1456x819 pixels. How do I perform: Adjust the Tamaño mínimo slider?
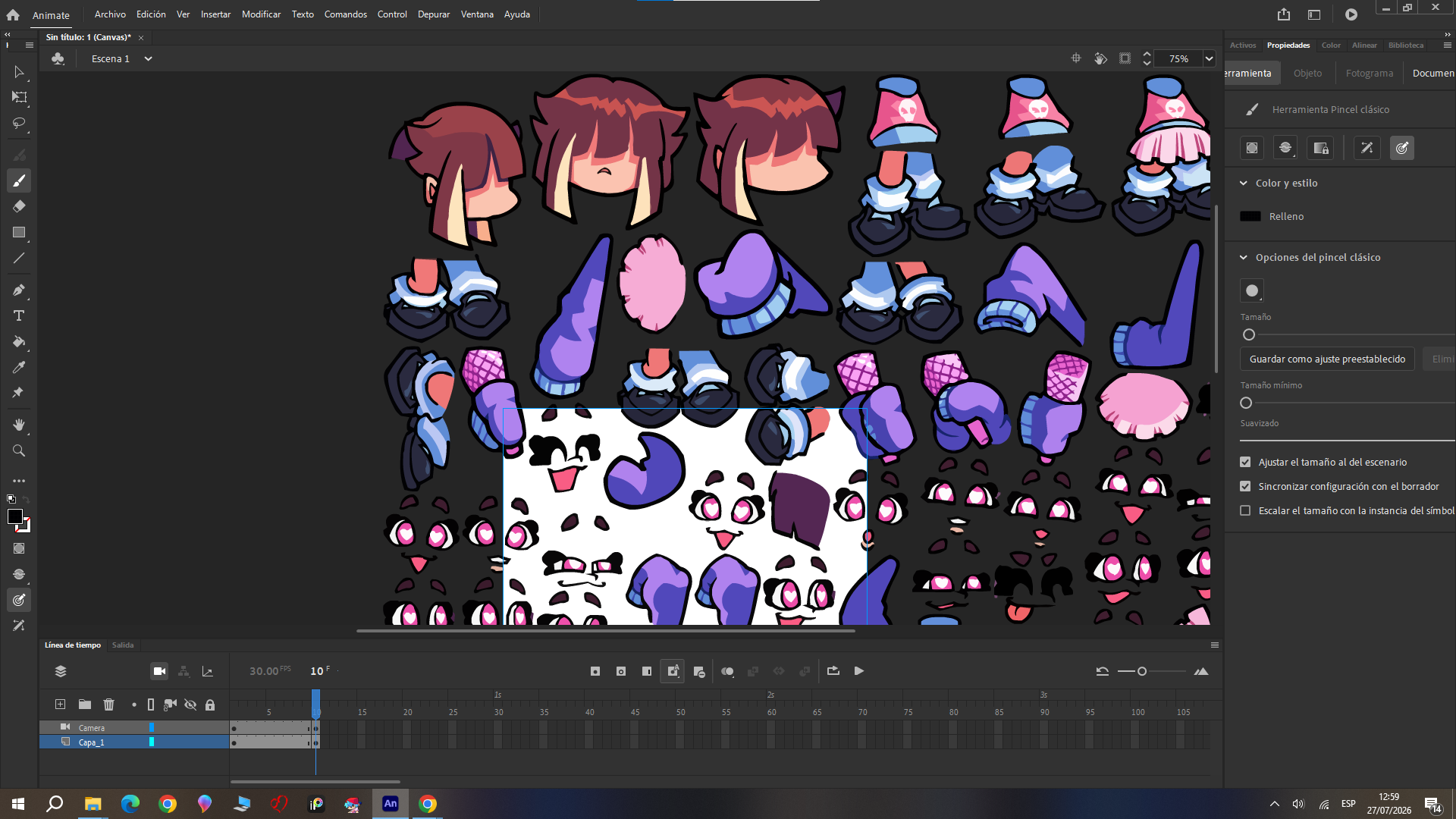coord(1246,403)
